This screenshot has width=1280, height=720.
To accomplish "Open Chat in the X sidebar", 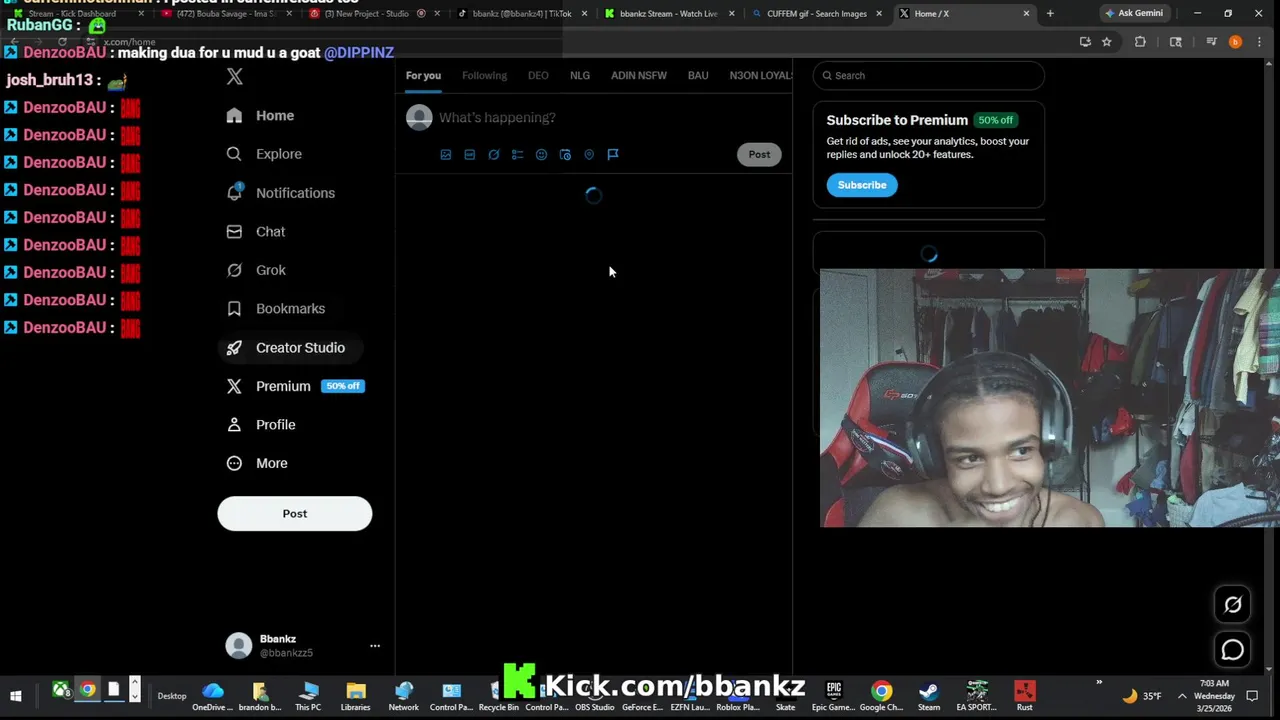I will [256, 231].
